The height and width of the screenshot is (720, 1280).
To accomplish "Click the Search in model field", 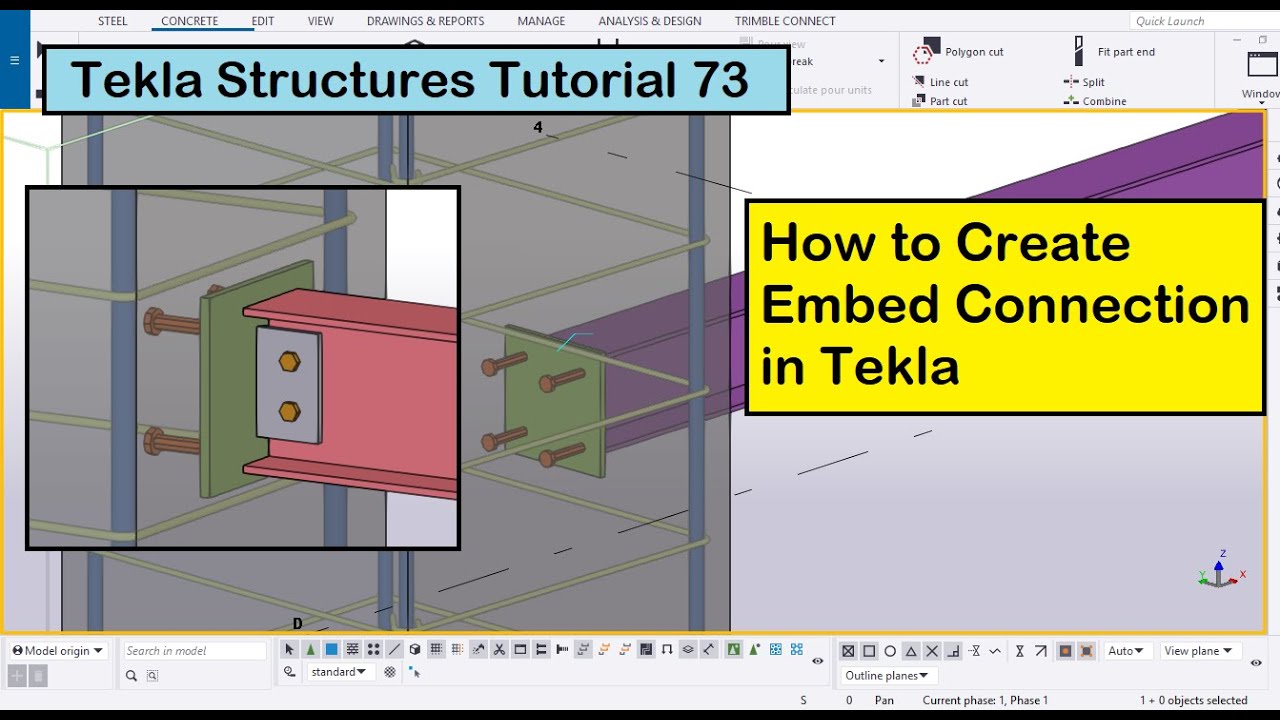I will 195,651.
